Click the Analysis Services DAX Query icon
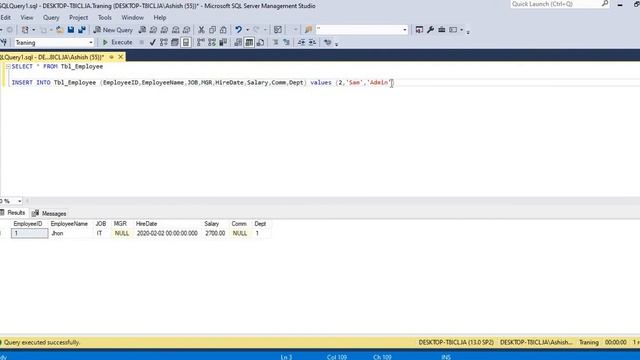The height and width of the screenshot is (360, 640). (x=187, y=30)
